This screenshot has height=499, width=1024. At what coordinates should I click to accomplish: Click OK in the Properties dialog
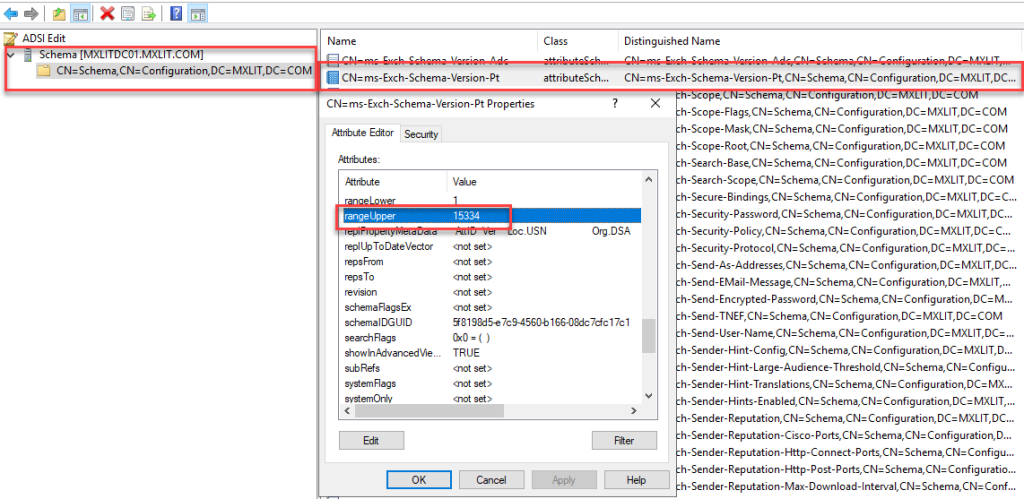click(x=418, y=480)
